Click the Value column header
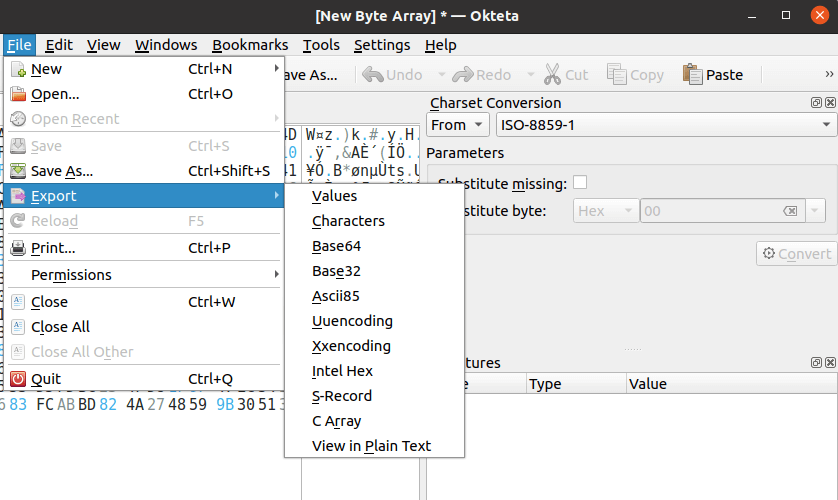 point(731,384)
